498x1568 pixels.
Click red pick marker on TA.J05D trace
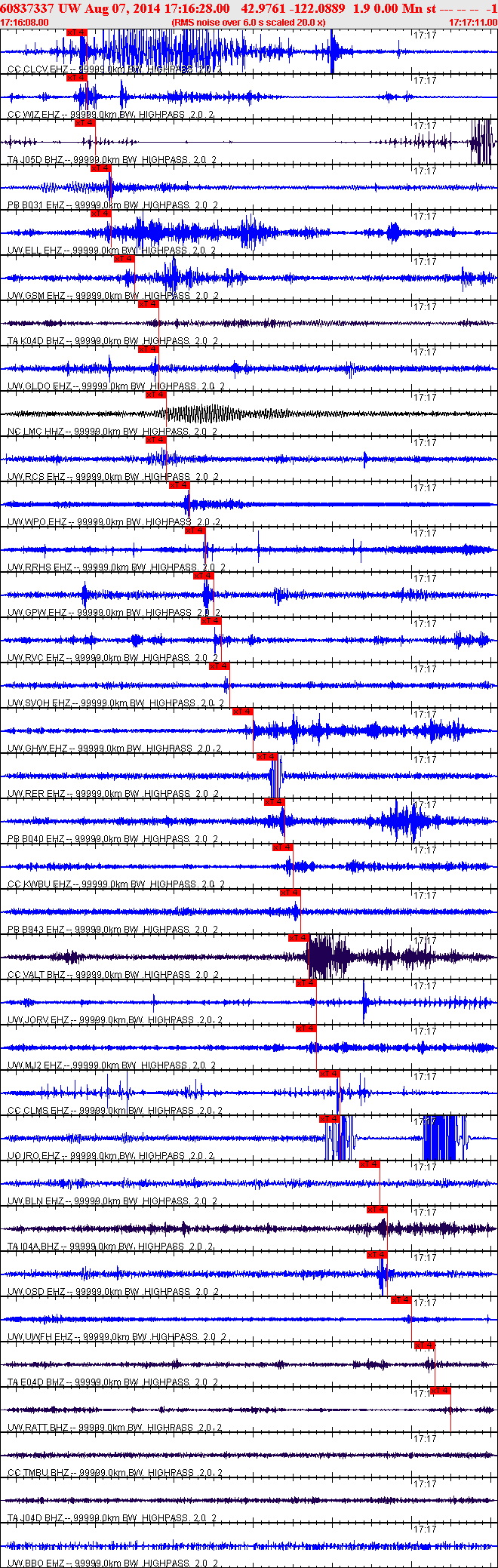tap(85, 123)
